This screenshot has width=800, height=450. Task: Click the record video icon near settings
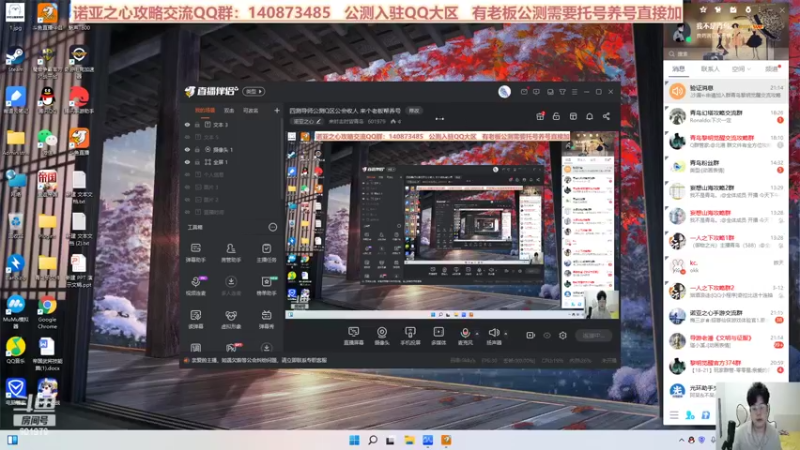tap(530, 335)
